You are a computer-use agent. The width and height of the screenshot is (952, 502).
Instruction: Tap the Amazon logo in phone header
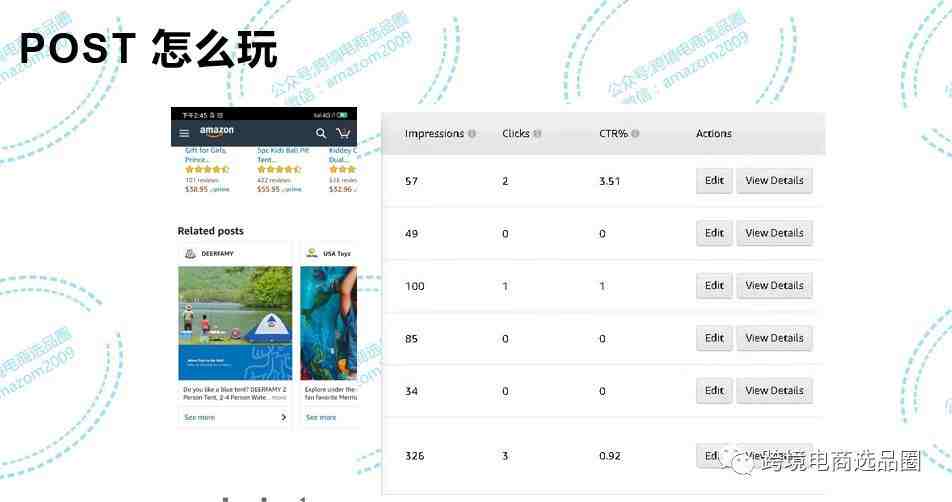click(217, 131)
